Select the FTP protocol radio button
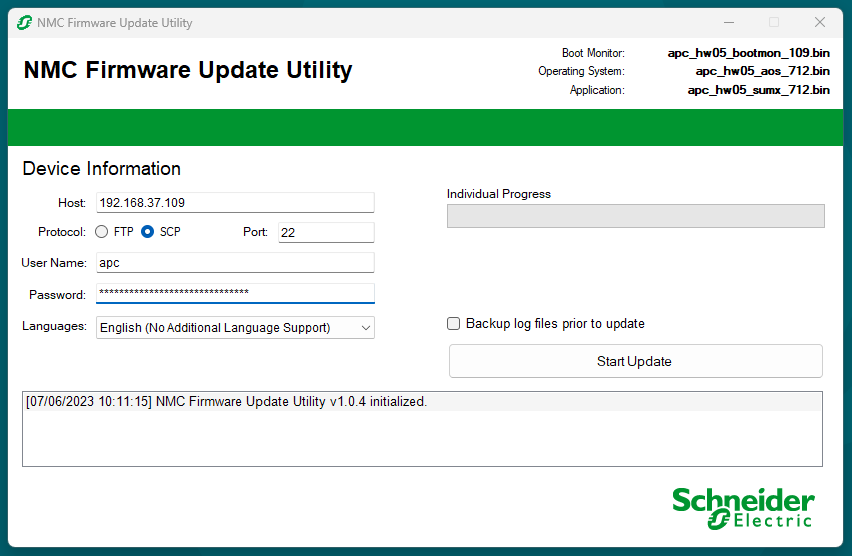 102,232
